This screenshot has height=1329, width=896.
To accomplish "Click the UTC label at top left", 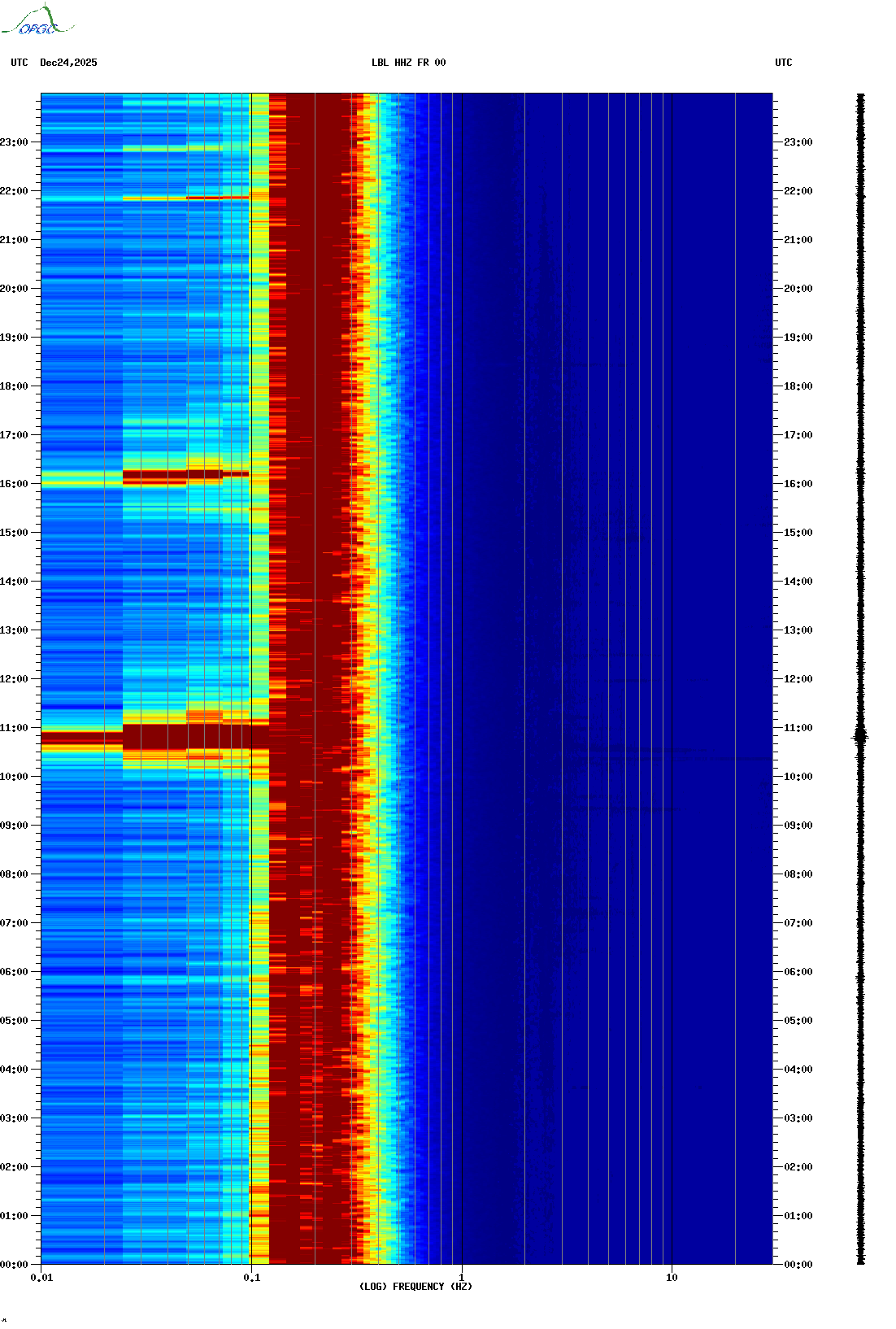I will 20,63.
